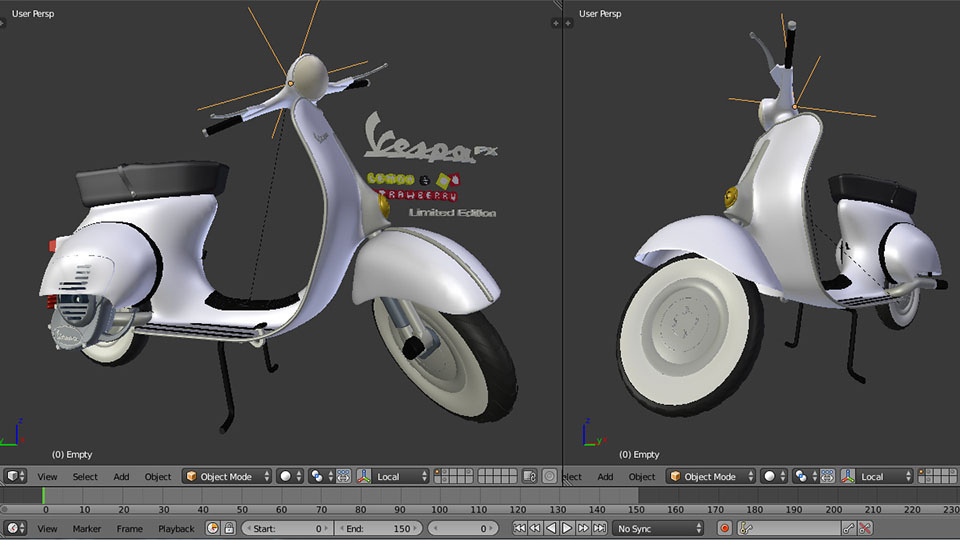The width and height of the screenshot is (960, 540).
Task: Open Object Mode dropdown in left viewport
Action: 227,476
